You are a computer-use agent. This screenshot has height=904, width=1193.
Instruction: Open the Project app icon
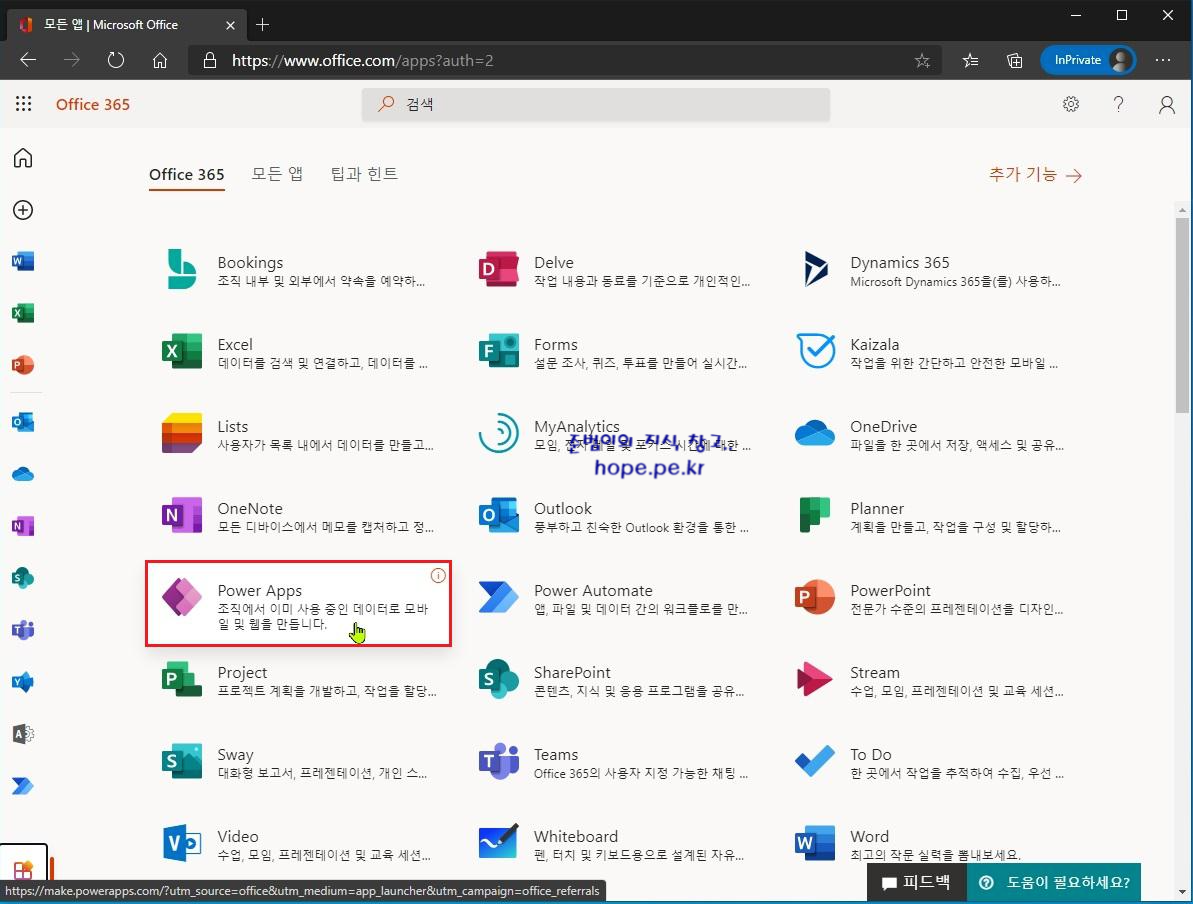pyautogui.click(x=182, y=679)
